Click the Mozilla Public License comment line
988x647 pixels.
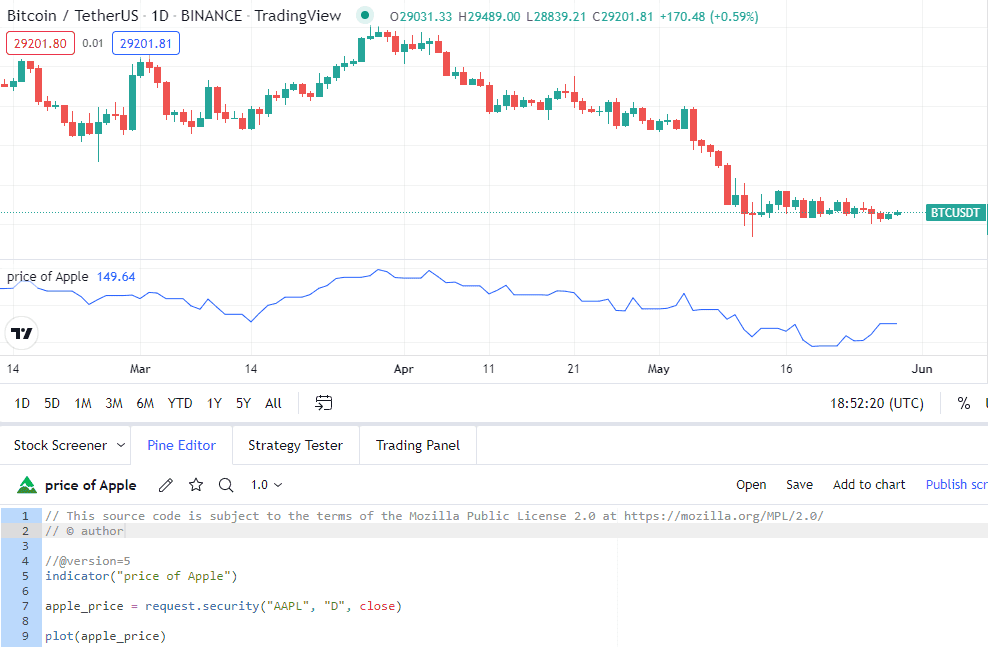click(x=434, y=516)
